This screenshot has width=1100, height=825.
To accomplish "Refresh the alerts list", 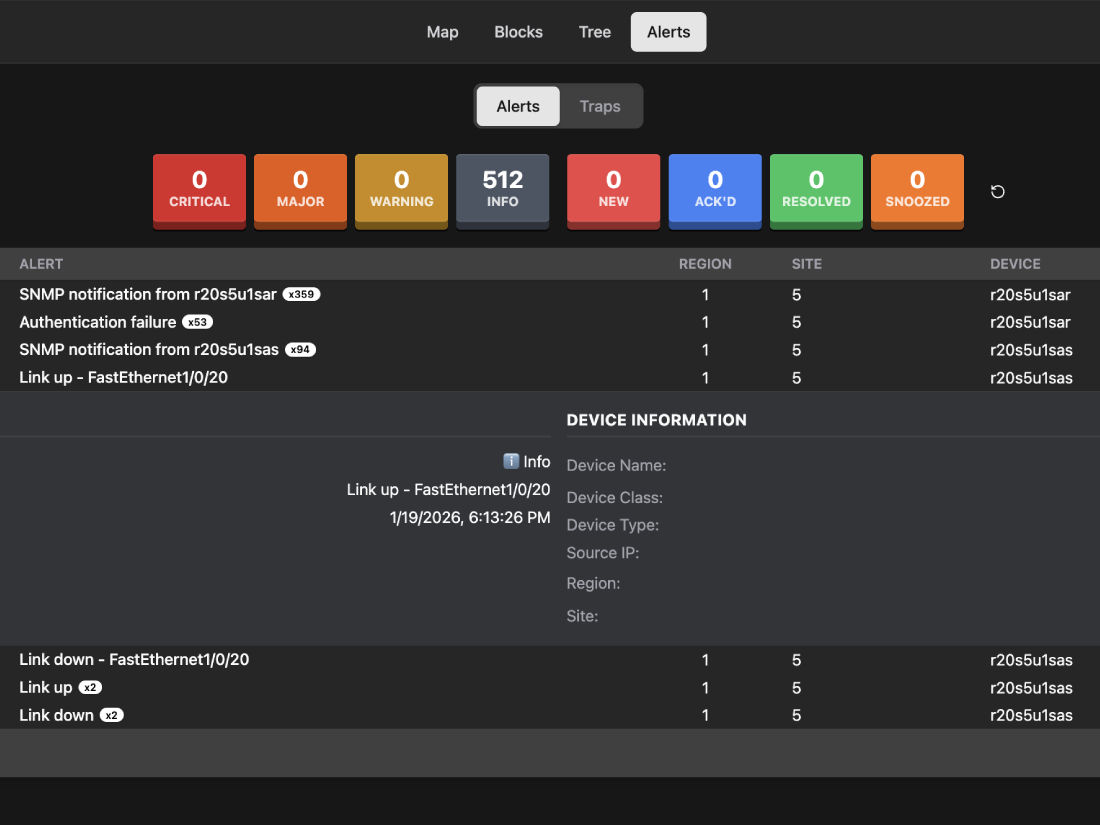I will coord(997,191).
